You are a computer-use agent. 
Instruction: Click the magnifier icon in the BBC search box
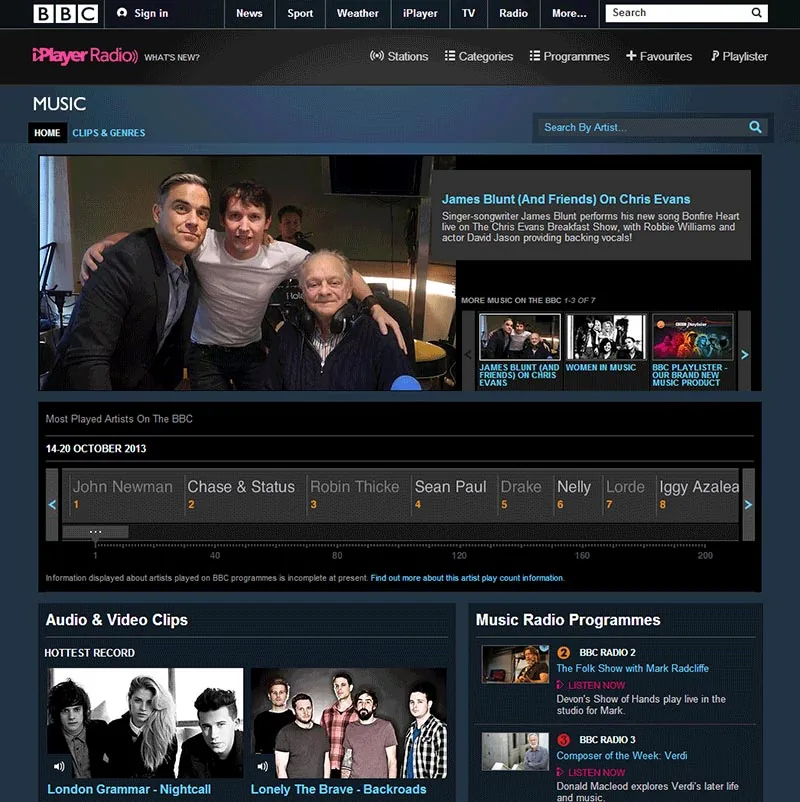pos(757,13)
